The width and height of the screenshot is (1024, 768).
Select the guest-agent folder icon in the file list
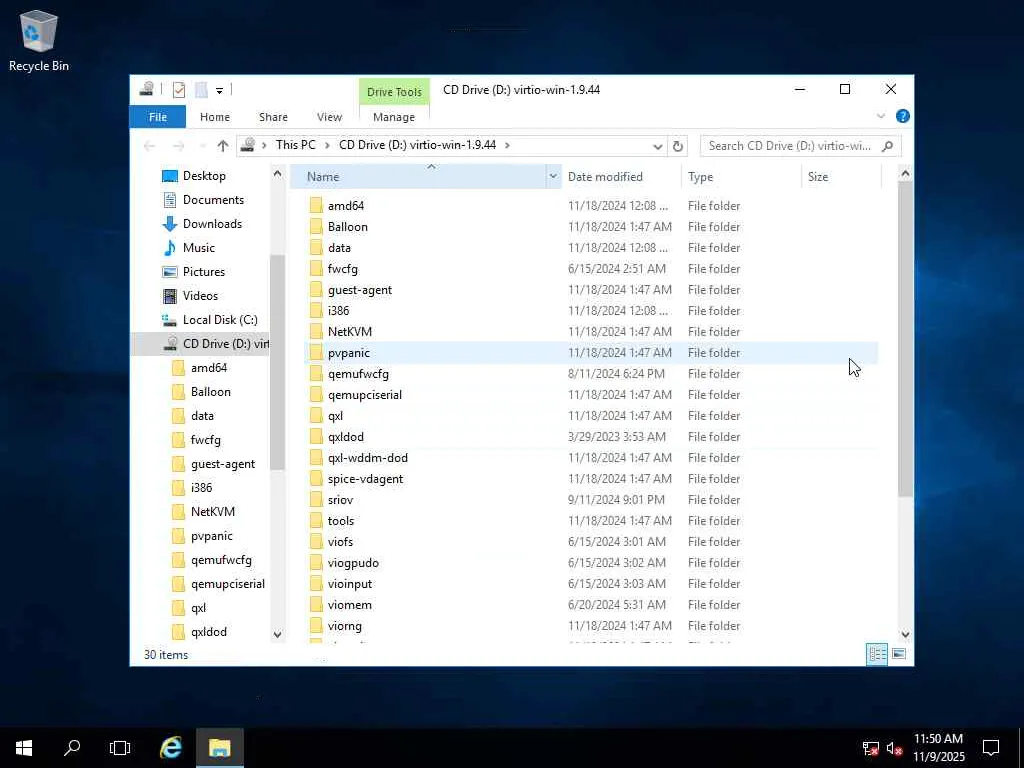[316, 289]
